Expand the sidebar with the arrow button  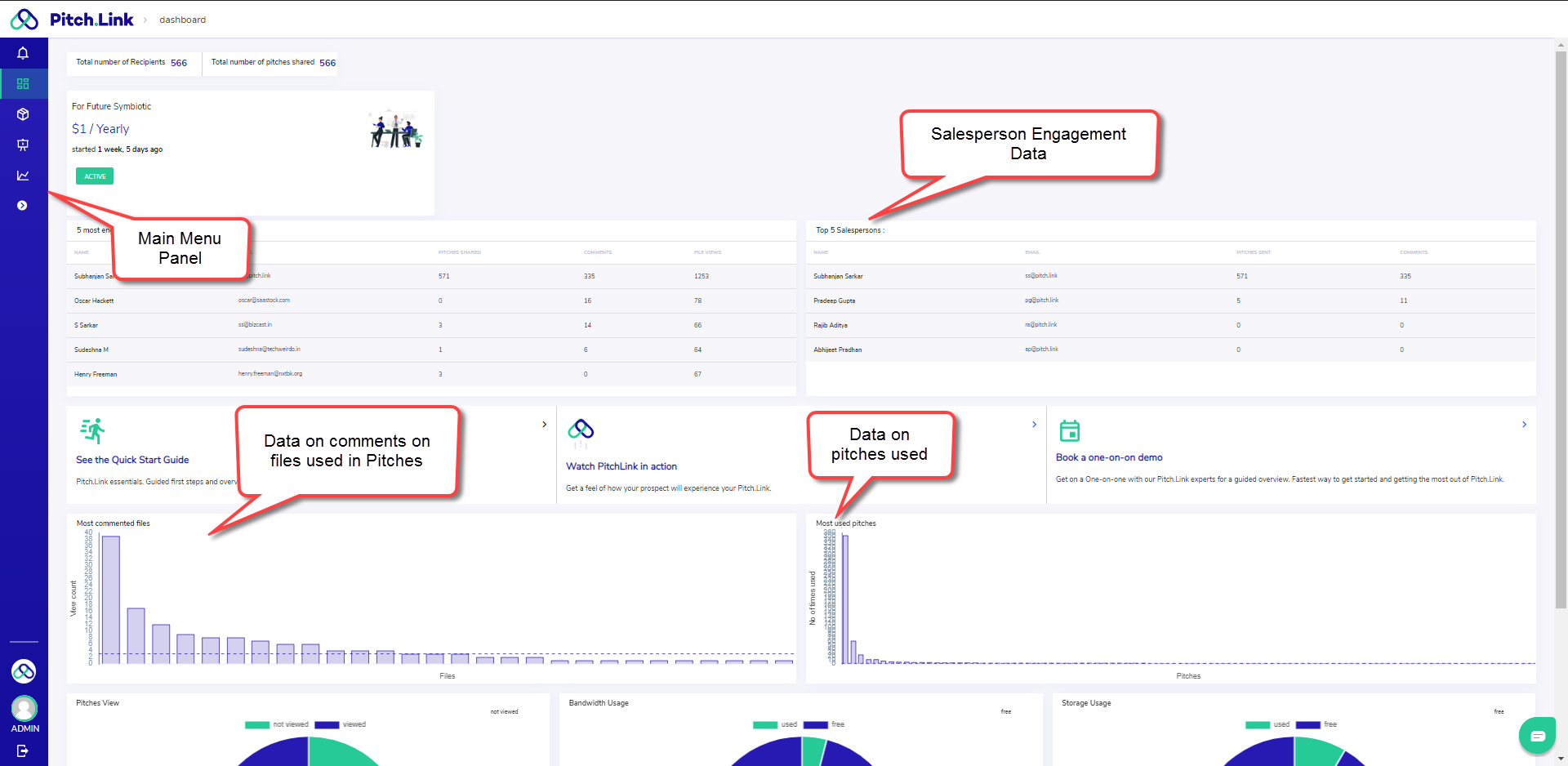point(22,206)
